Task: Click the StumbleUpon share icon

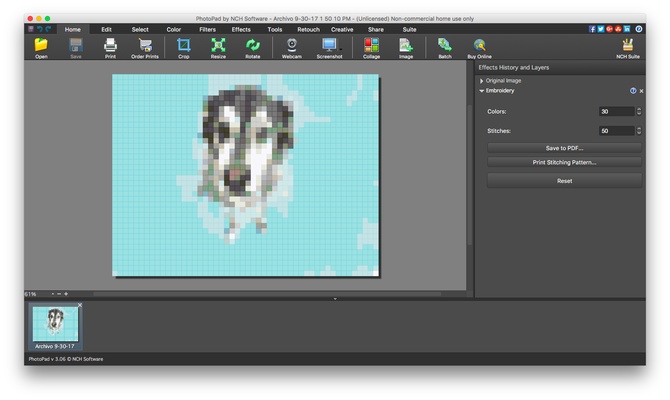Action: click(618, 29)
